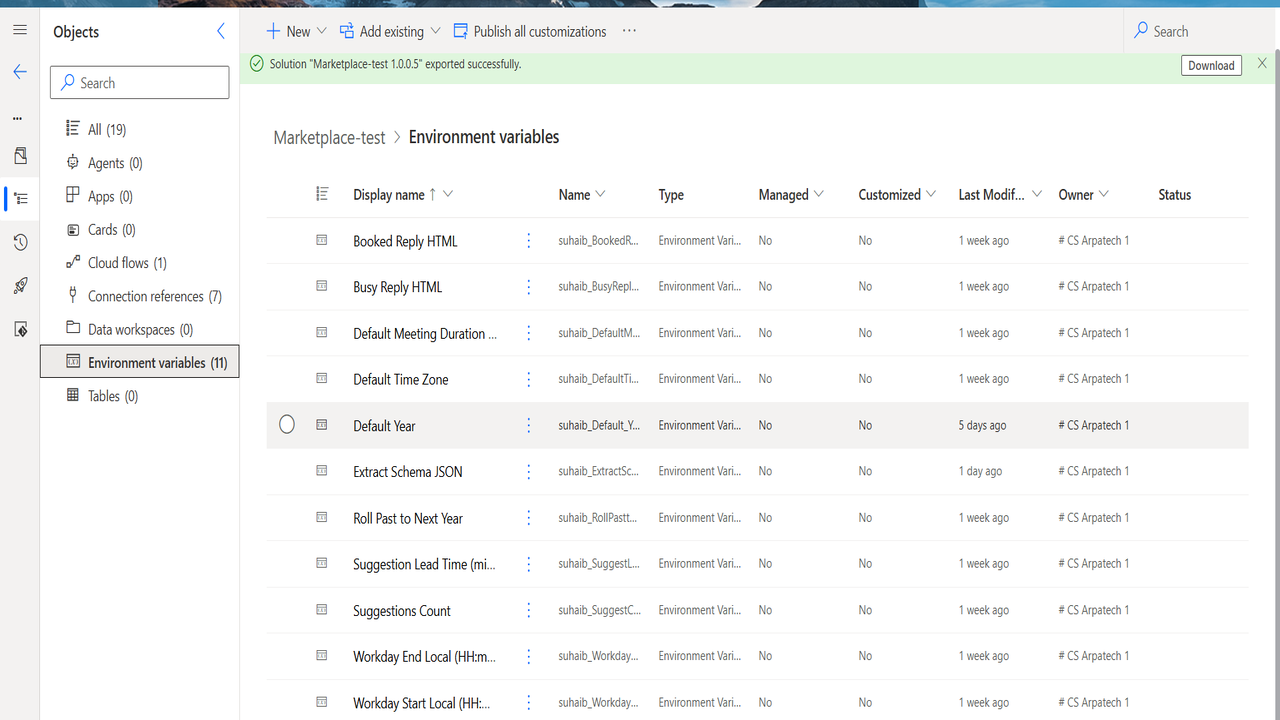
Task: Expand the New dropdown menu
Action: coord(321,31)
